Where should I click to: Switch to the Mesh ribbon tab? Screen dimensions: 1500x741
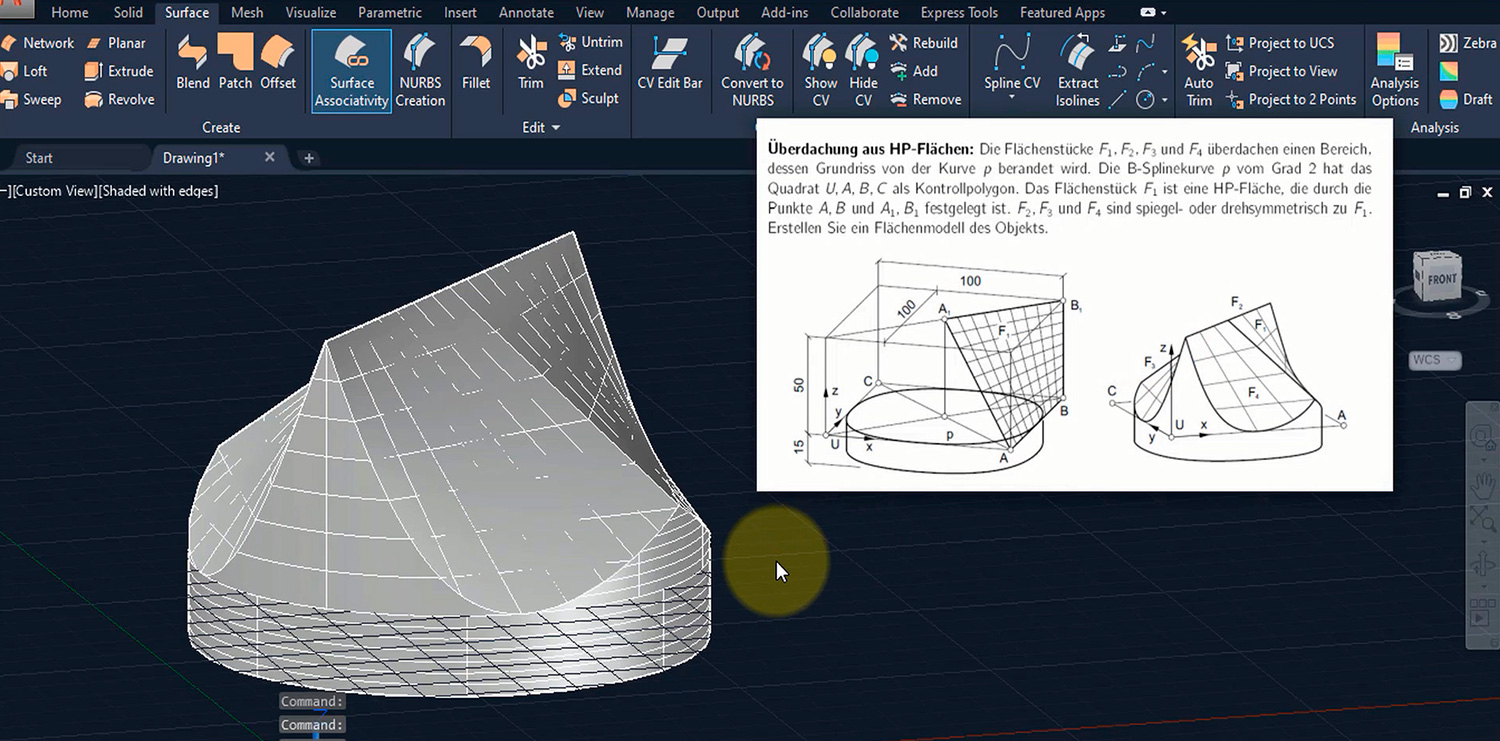click(247, 13)
